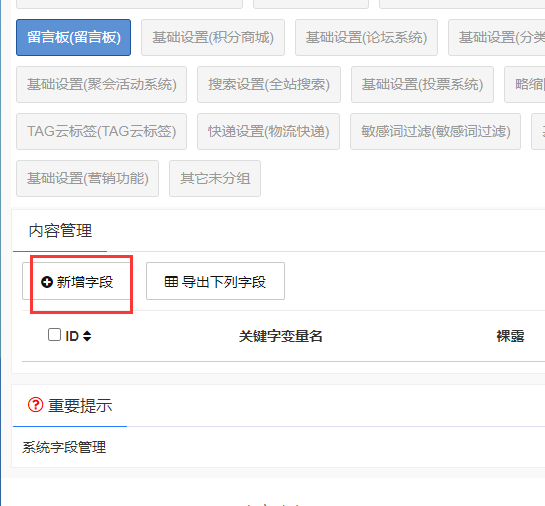Select the 留言板(留言板) group tab
This screenshot has width=545, height=506.
(73, 38)
